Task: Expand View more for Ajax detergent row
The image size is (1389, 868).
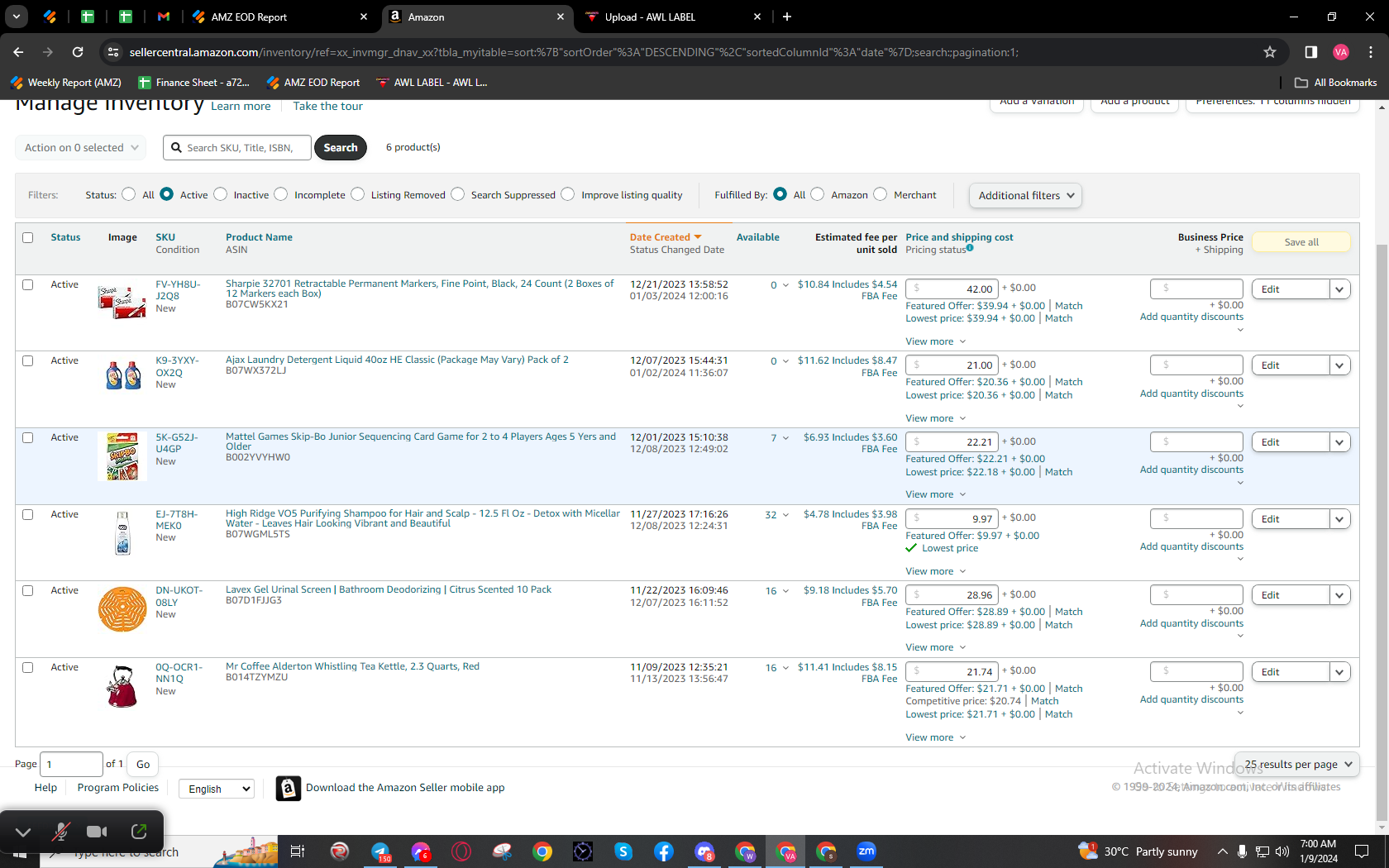Action: click(935, 418)
